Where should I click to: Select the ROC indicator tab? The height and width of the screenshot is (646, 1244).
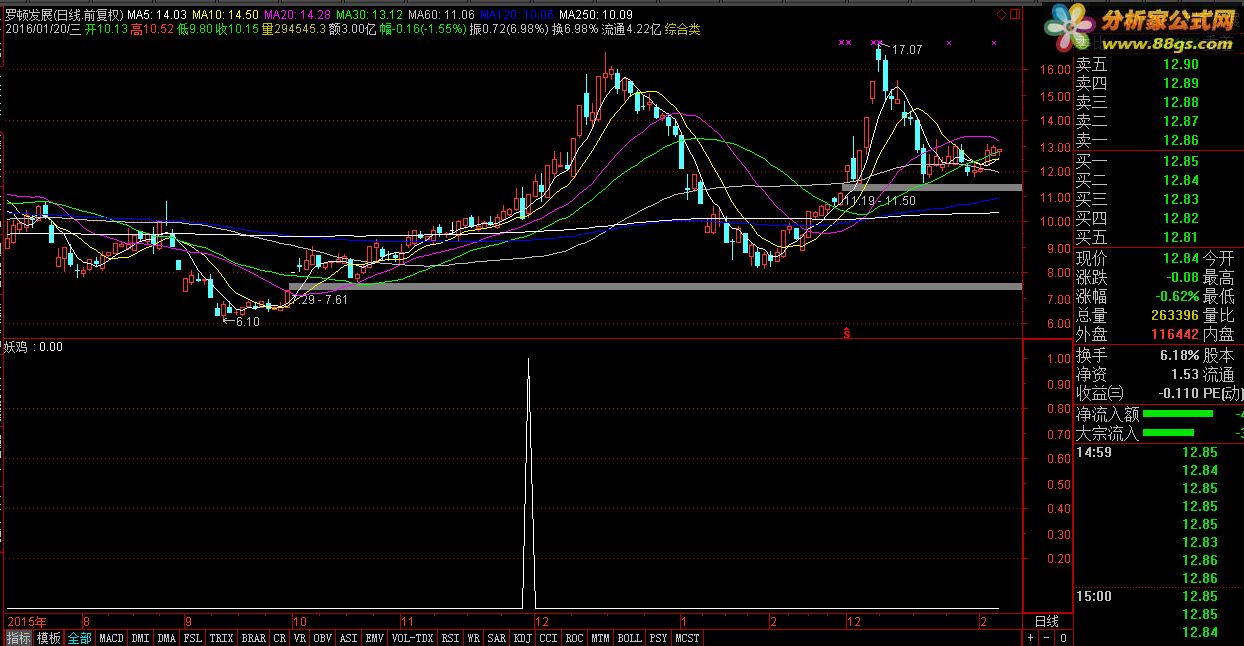pos(575,637)
